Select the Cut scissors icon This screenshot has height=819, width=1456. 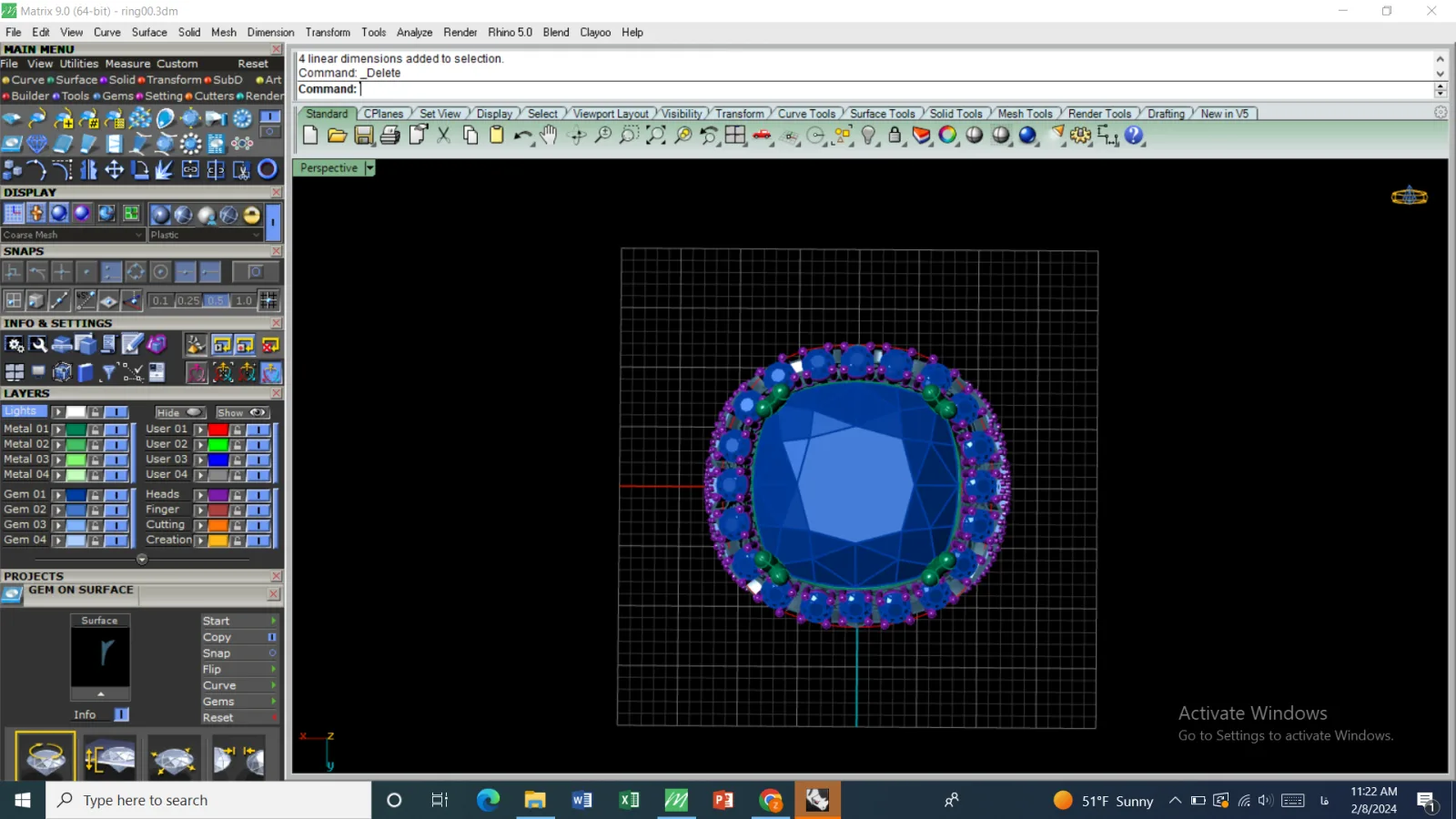pyautogui.click(x=443, y=136)
